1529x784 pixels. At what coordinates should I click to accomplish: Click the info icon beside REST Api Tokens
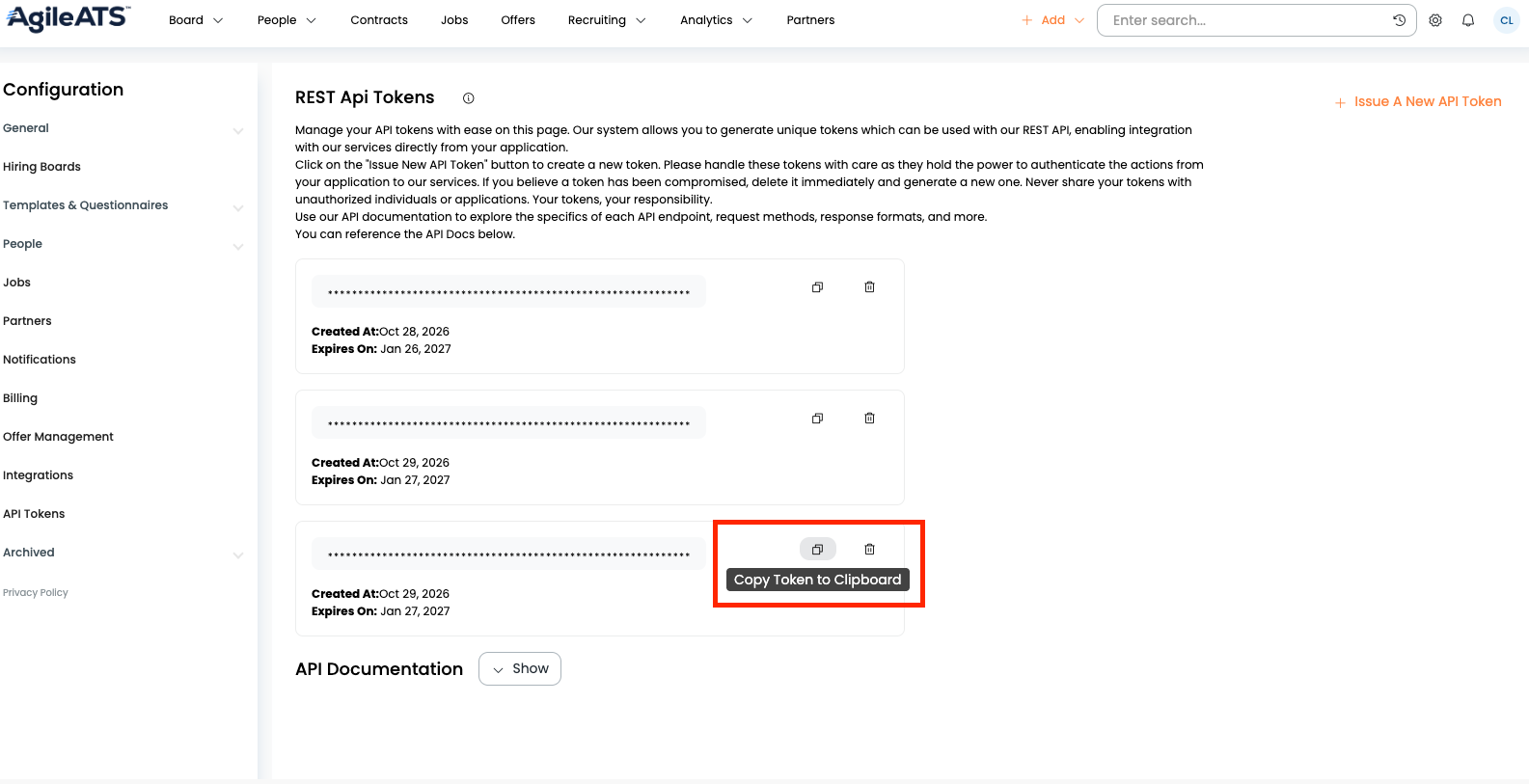click(469, 98)
